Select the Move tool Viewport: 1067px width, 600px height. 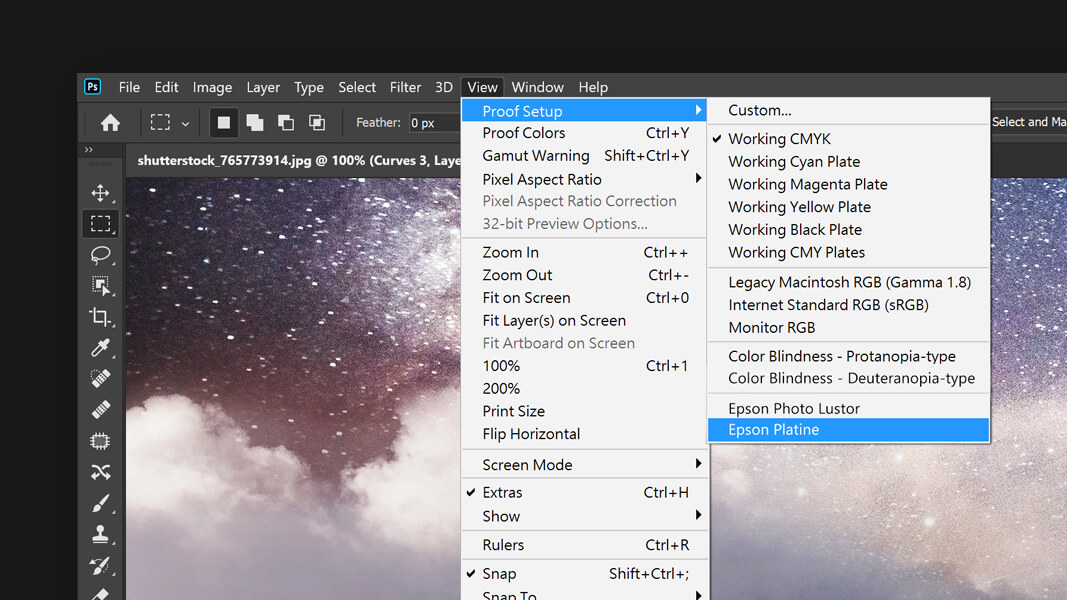click(100, 193)
